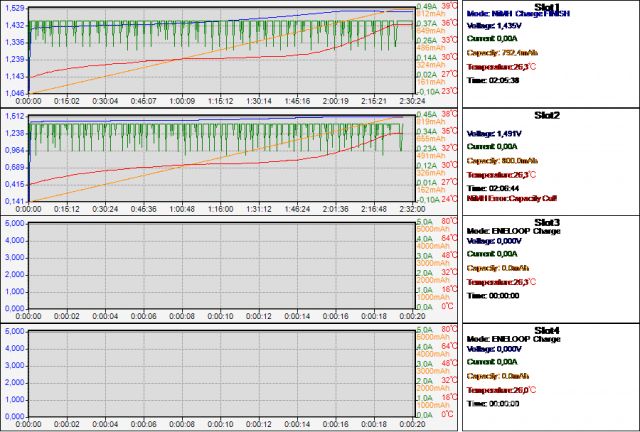The width and height of the screenshot is (640, 432).
Task: Click the '2:30:24' time axis label
Action: [x=412, y=101]
